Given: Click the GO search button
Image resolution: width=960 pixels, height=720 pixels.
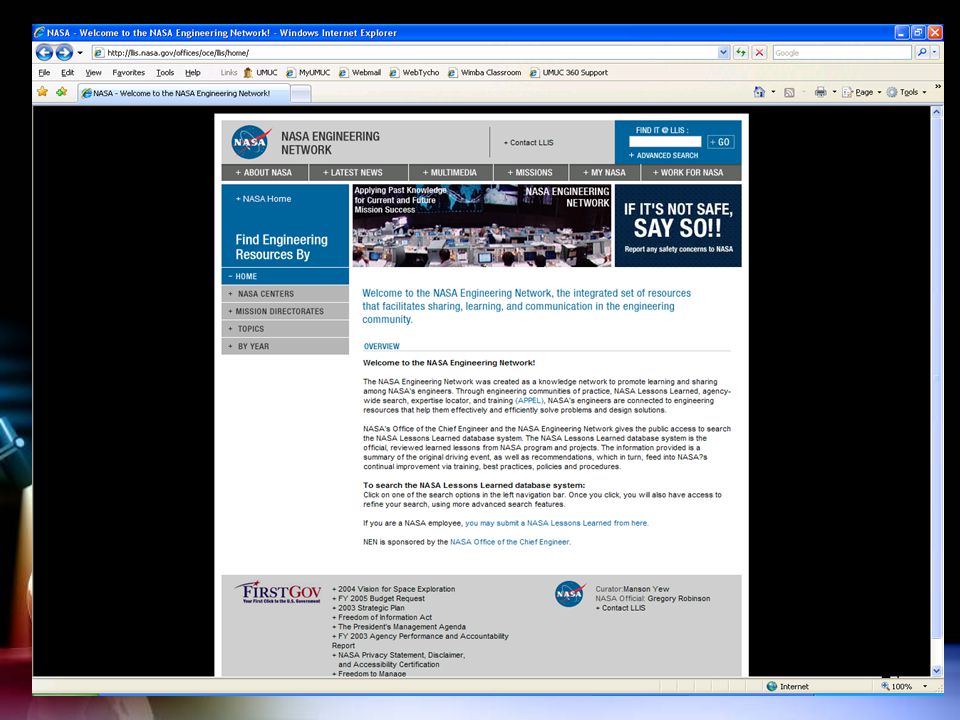Looking at the screenshot, I should click(720, 142).
